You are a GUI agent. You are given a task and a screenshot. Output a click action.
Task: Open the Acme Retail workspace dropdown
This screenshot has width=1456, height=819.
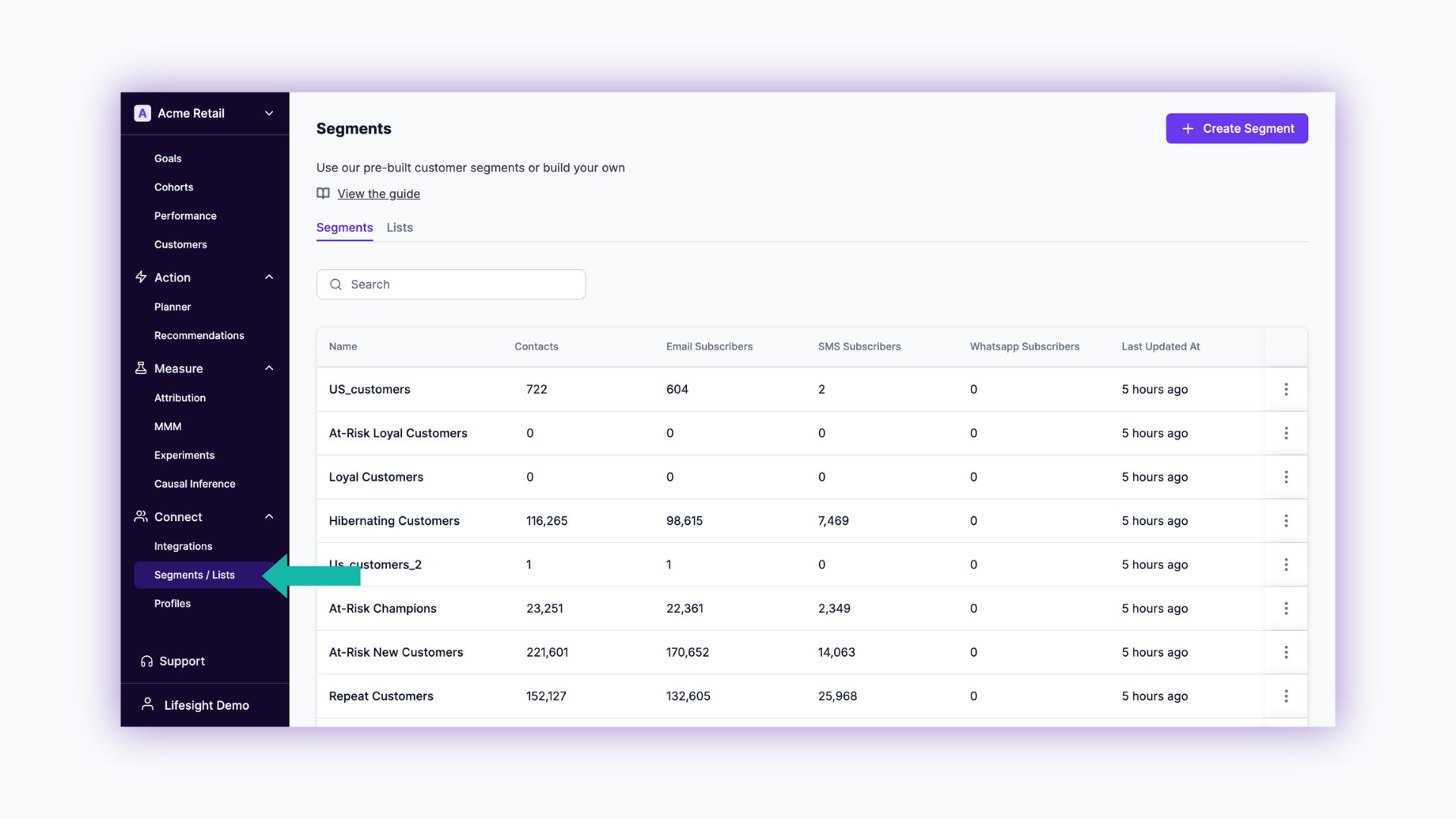269,113
